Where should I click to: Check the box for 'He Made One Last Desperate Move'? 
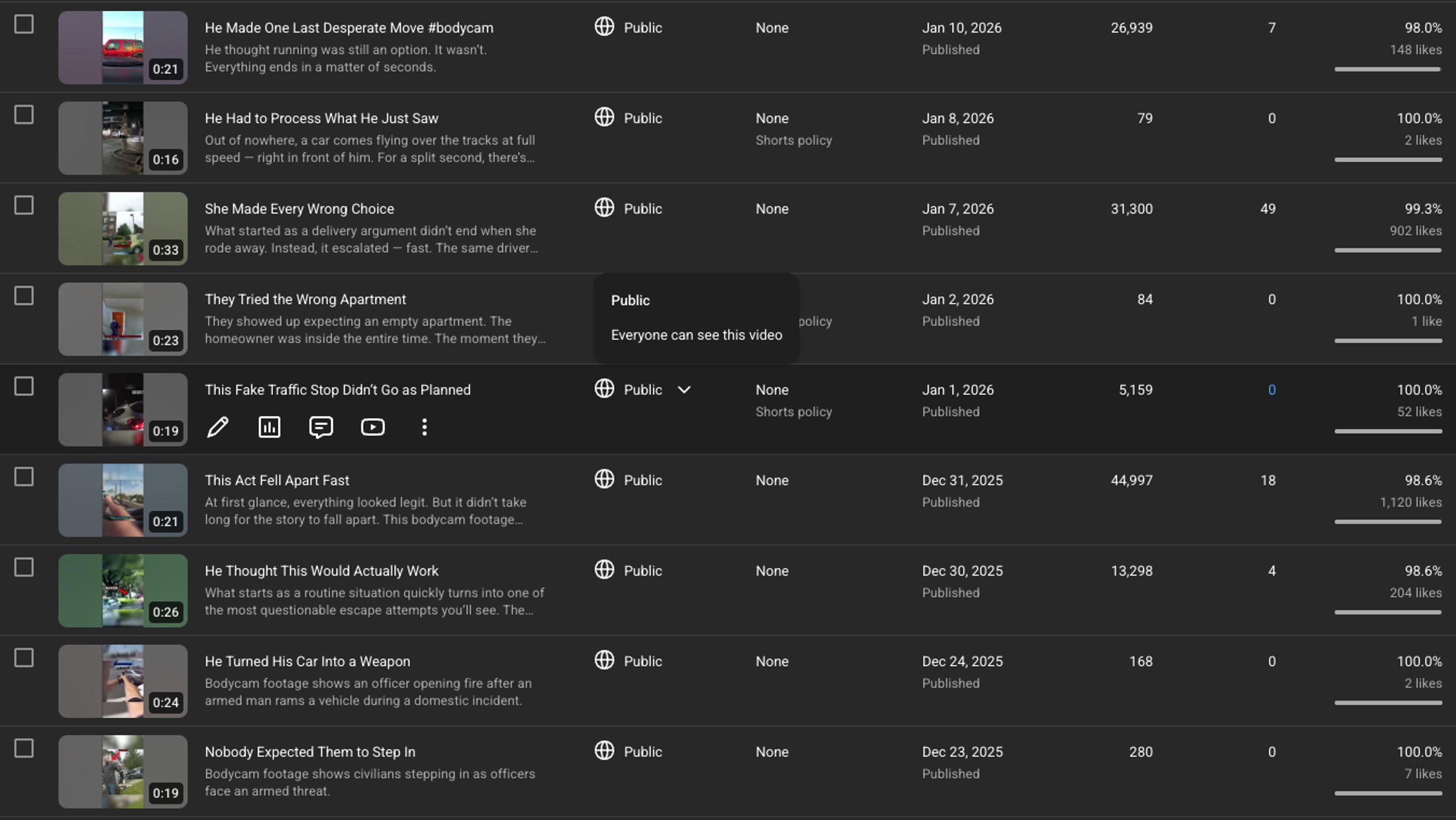coord(24,24)
